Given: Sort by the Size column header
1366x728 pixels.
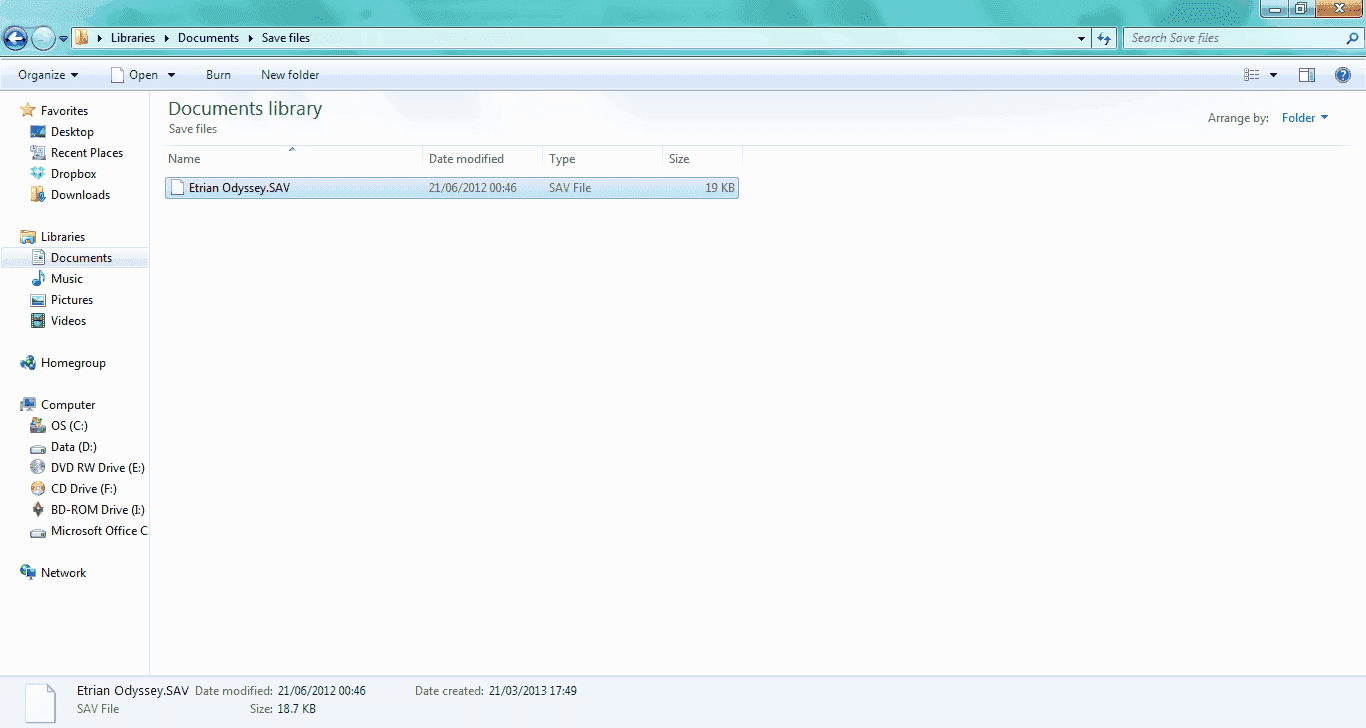Looking at the screenshot, I should click(703, 159).
